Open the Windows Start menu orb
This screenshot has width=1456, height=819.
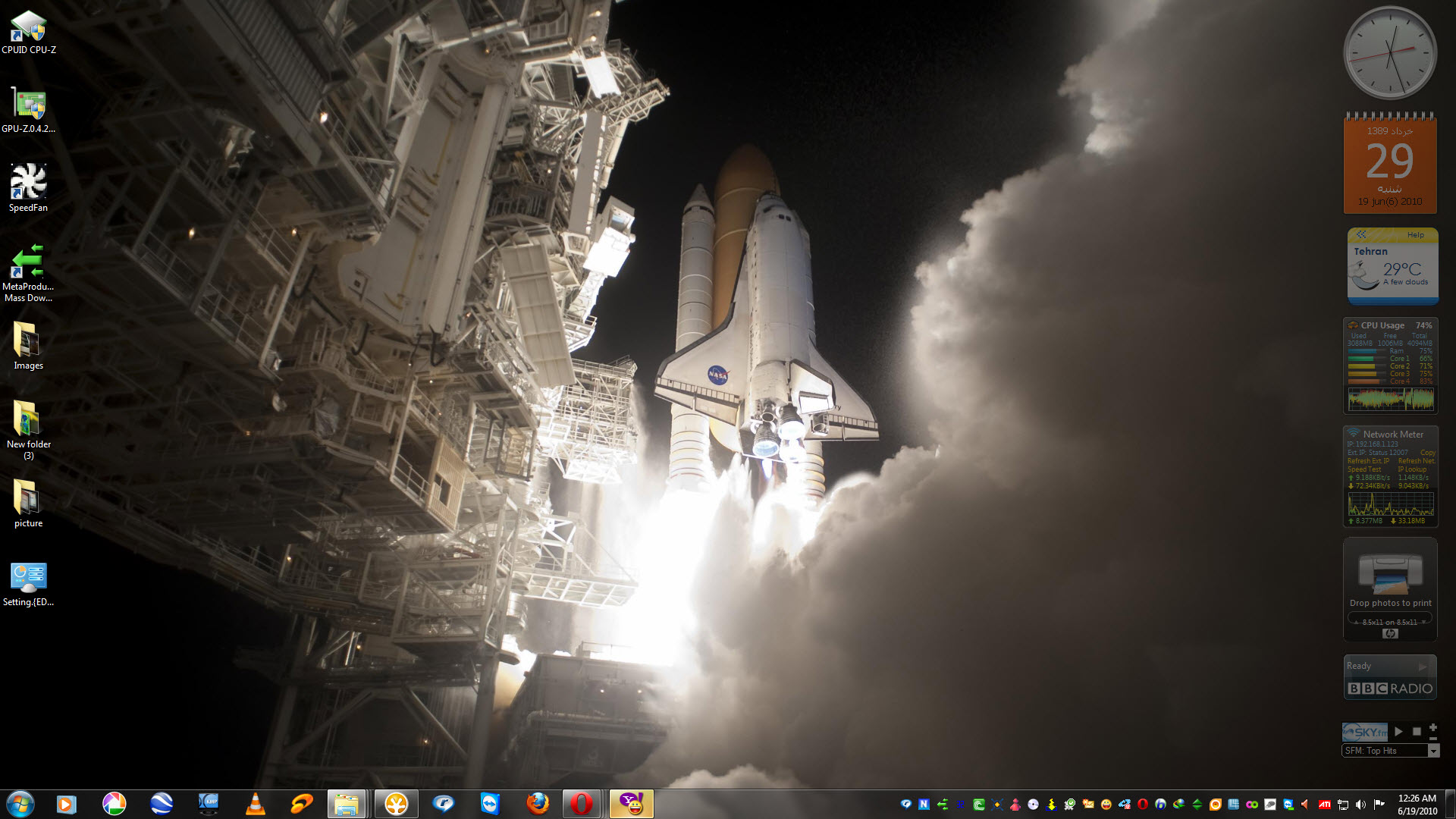coord(20,804)
